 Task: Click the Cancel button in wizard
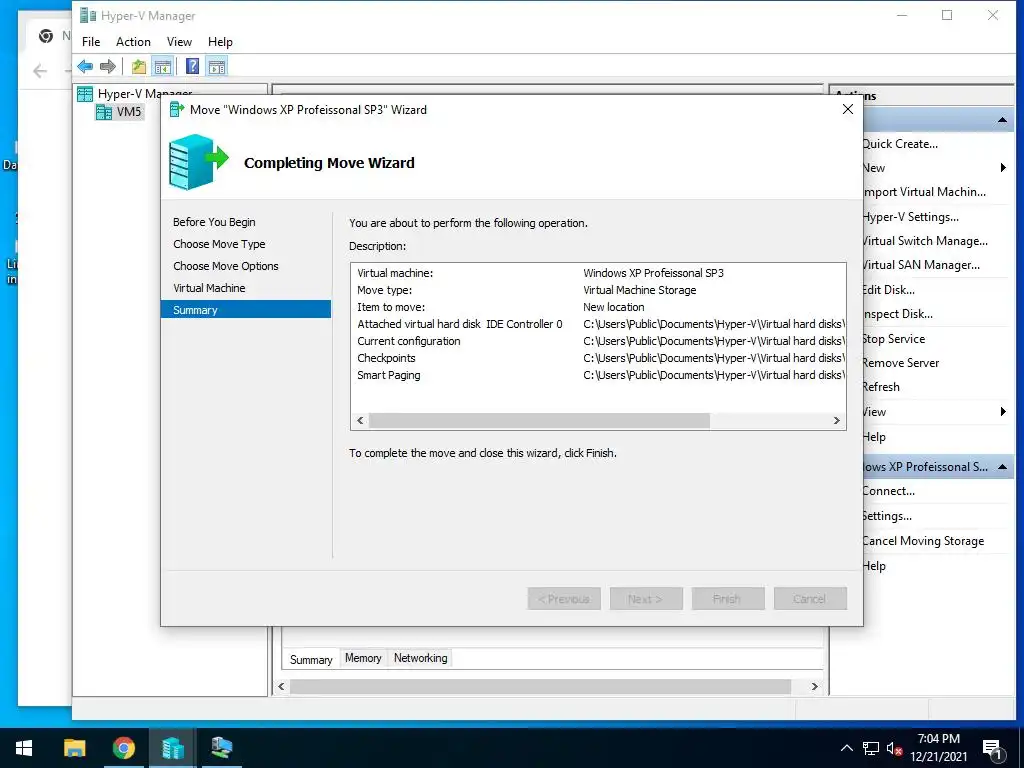[810, 599]
